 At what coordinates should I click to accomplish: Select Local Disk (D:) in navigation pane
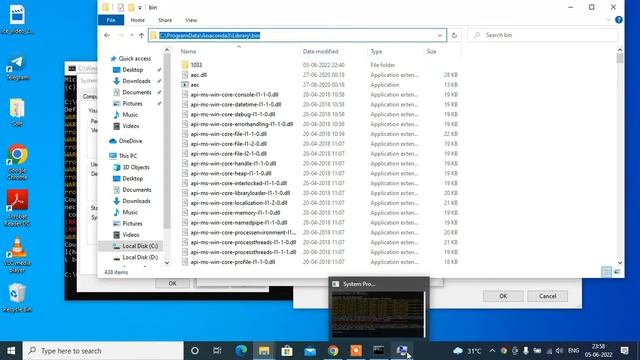(140, 258)
